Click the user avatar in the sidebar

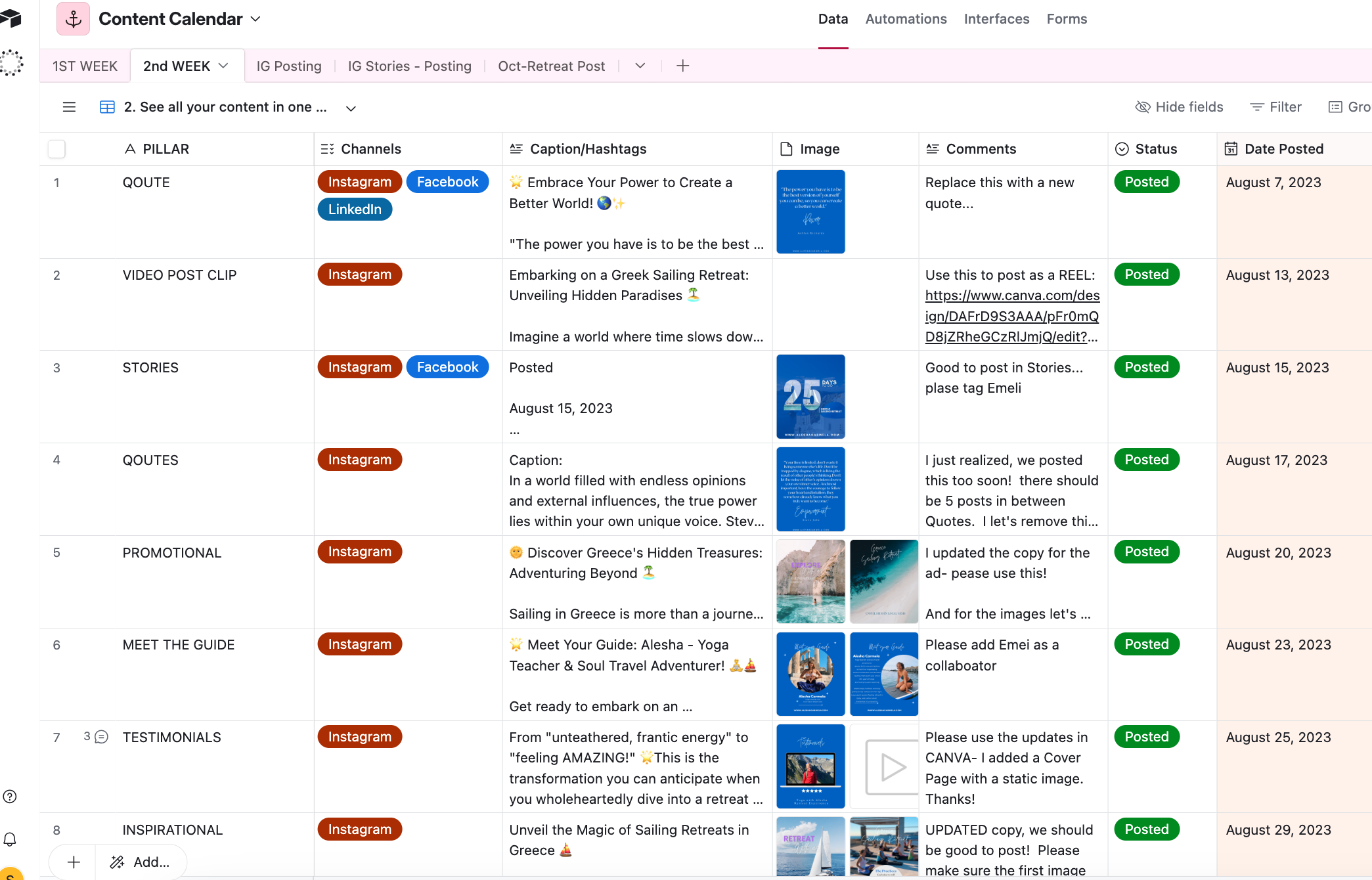(10, 874)
